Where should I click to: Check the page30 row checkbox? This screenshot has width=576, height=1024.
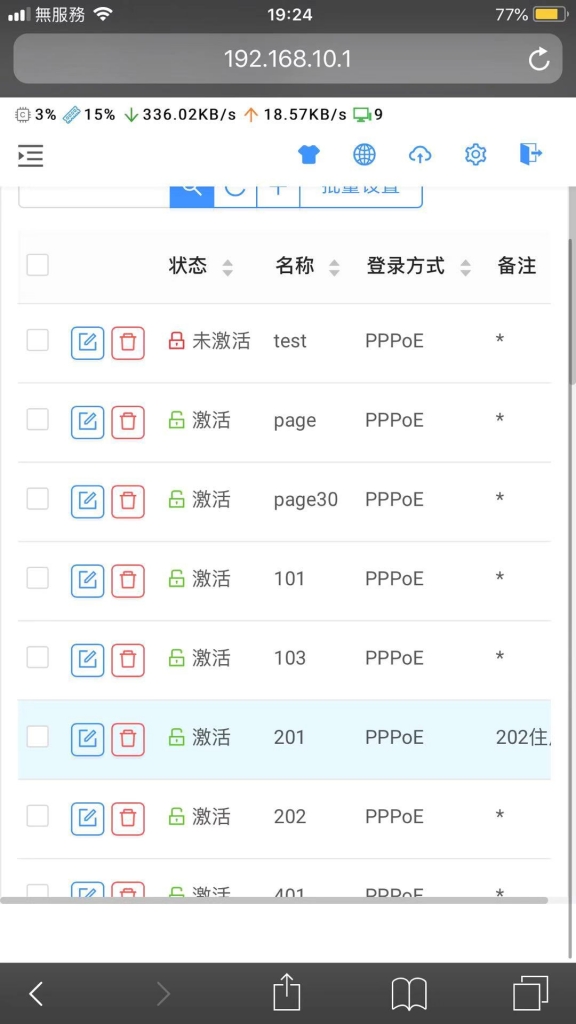coord(37,499)
